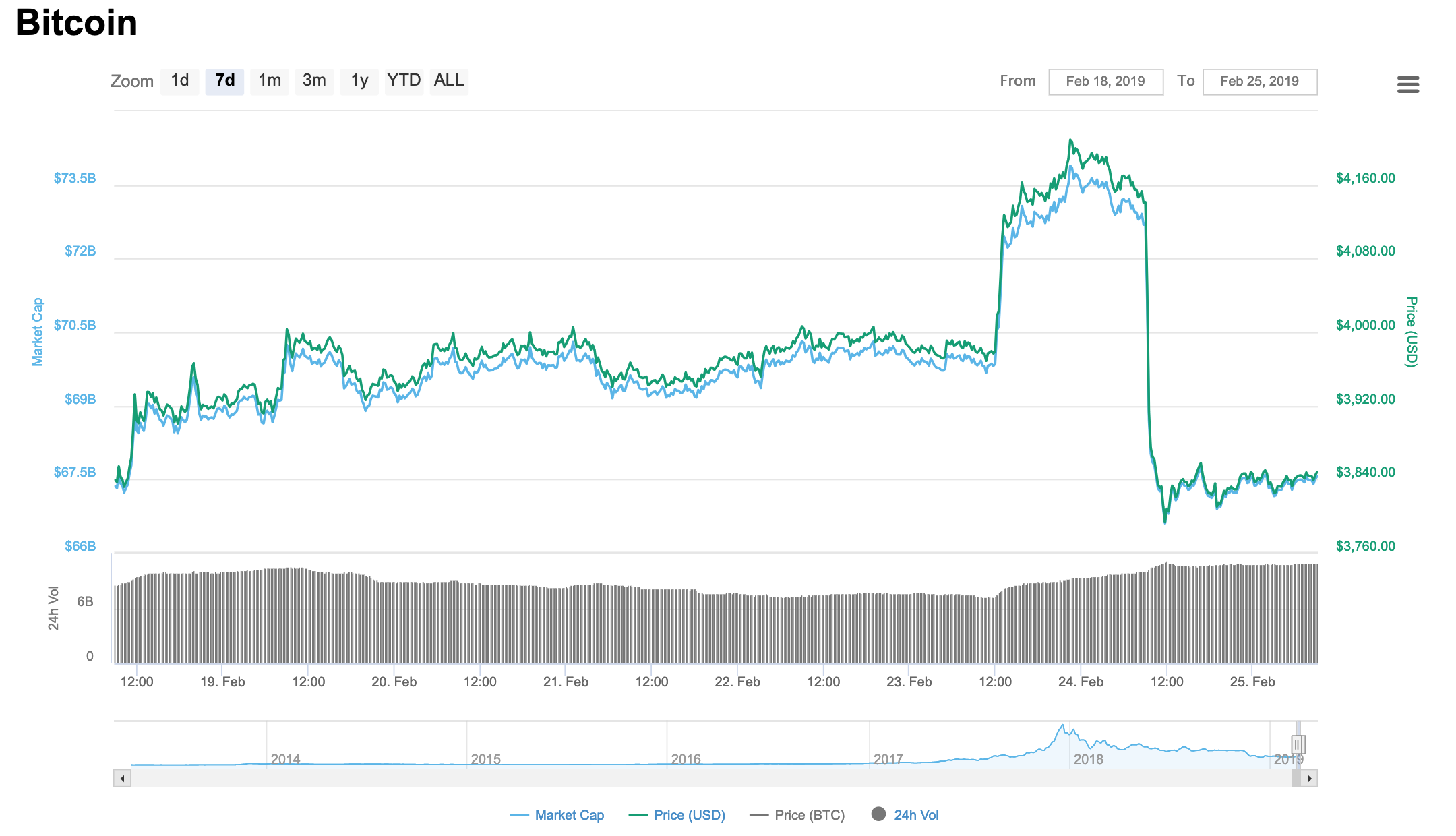The height and width of the screenshot is (836, 1456).
Task: Set zoom to 1m
Action: click(x=270, y=81)
